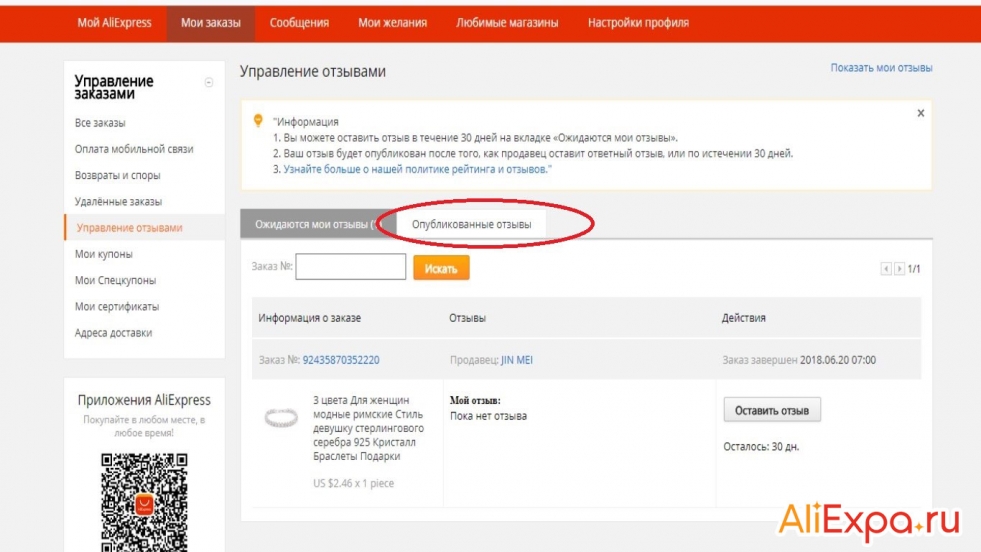Open the bracelet product thumbnail
Viewport: 981px width, 552px height.
pyautogui.click(x=281, y=419)
